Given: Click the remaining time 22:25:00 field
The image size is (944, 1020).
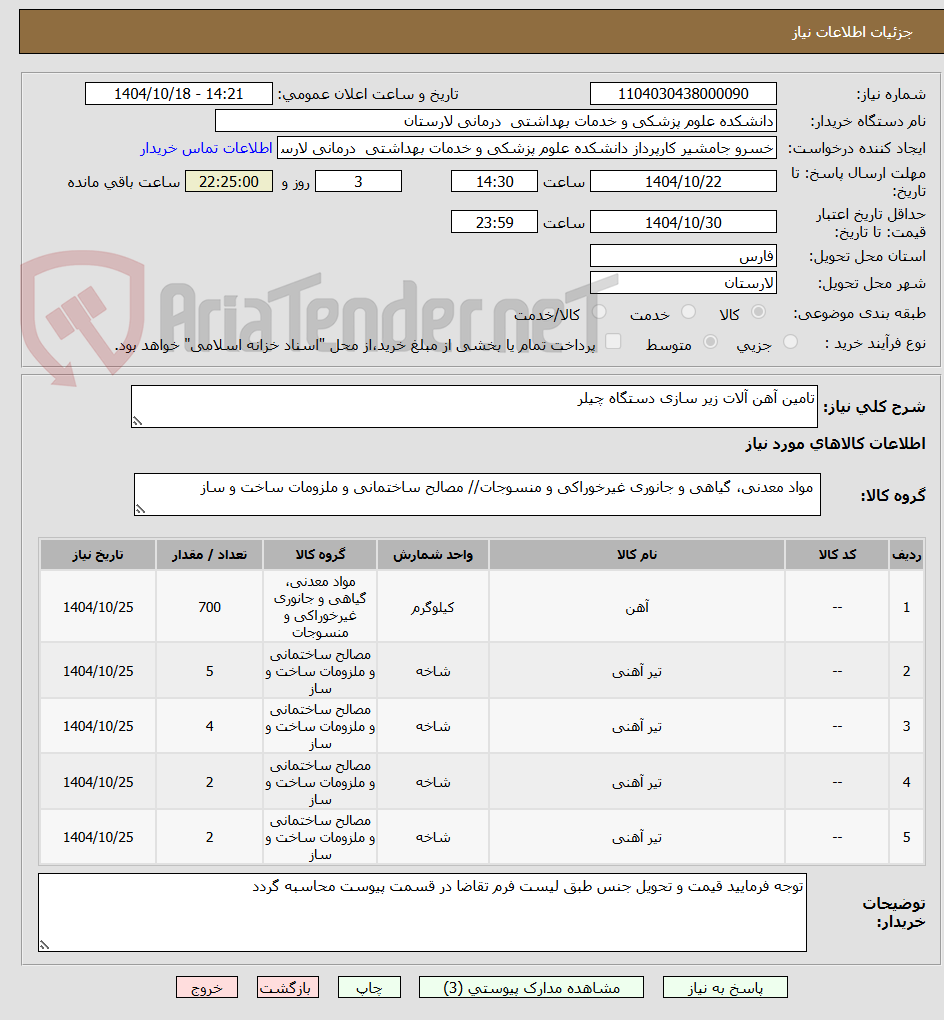Looking at the screenshot, I should [229, 181].
